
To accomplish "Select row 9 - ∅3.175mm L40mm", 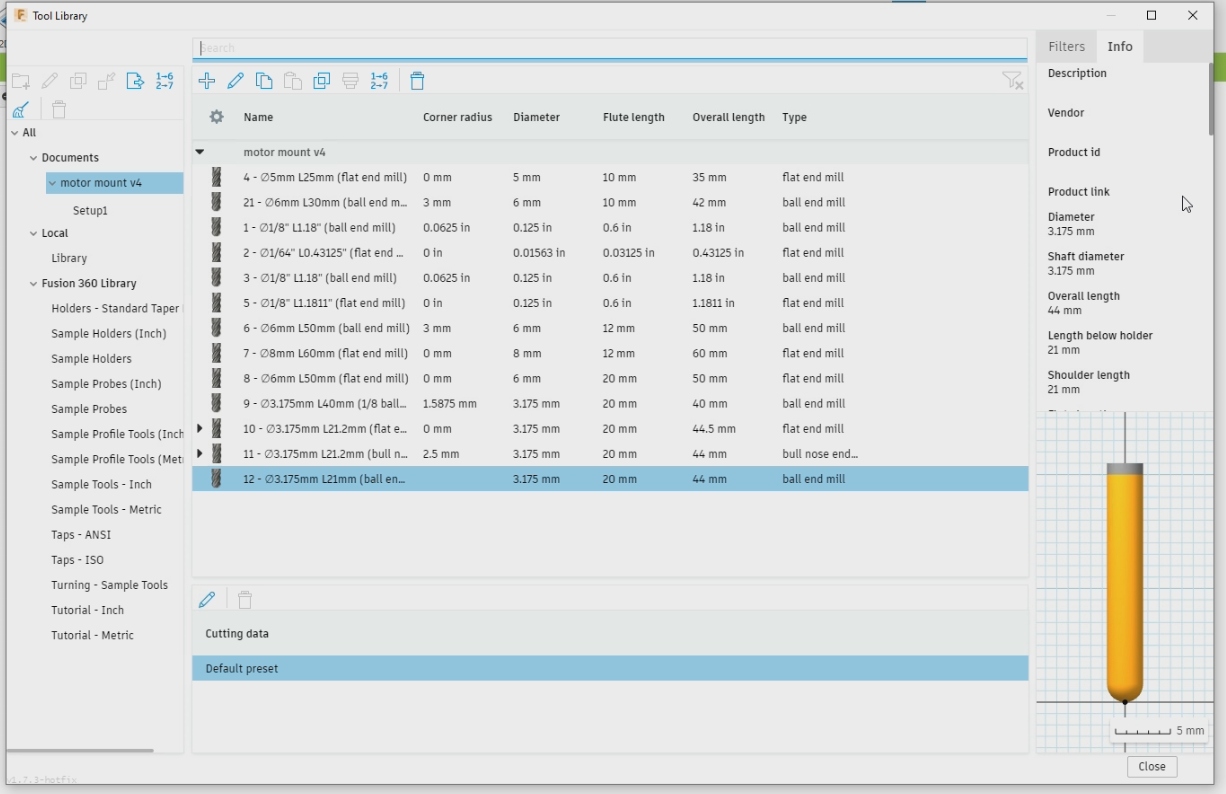I will click(x=610, y=403).
